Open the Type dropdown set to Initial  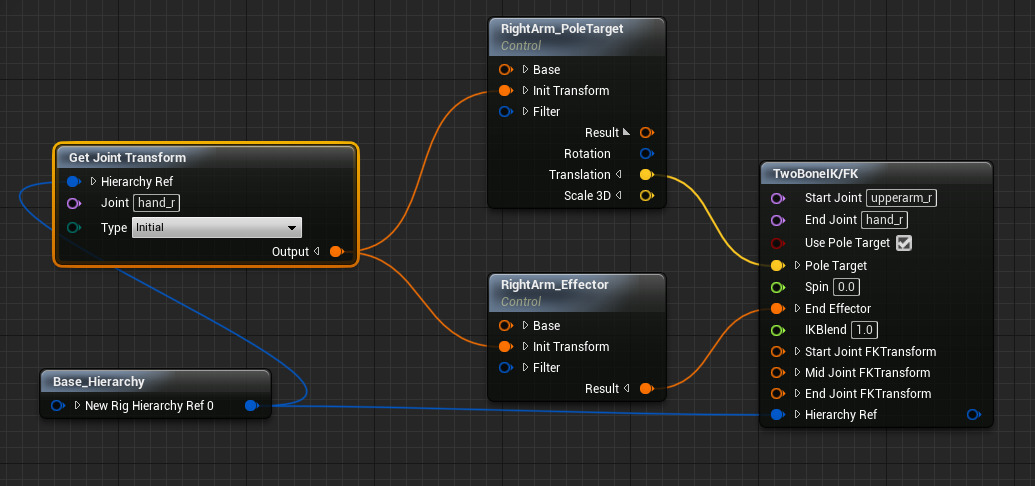[216, 227]
